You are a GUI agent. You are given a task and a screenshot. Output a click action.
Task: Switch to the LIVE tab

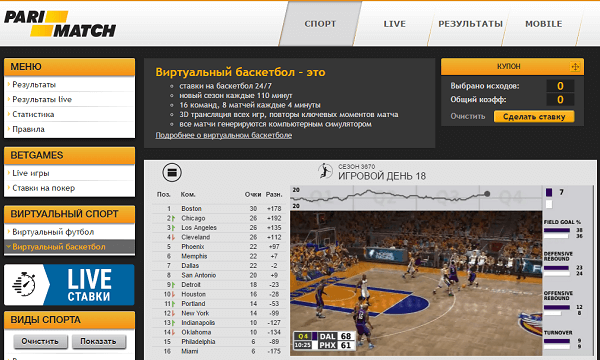pyautogui.click(x=395, y=24)
